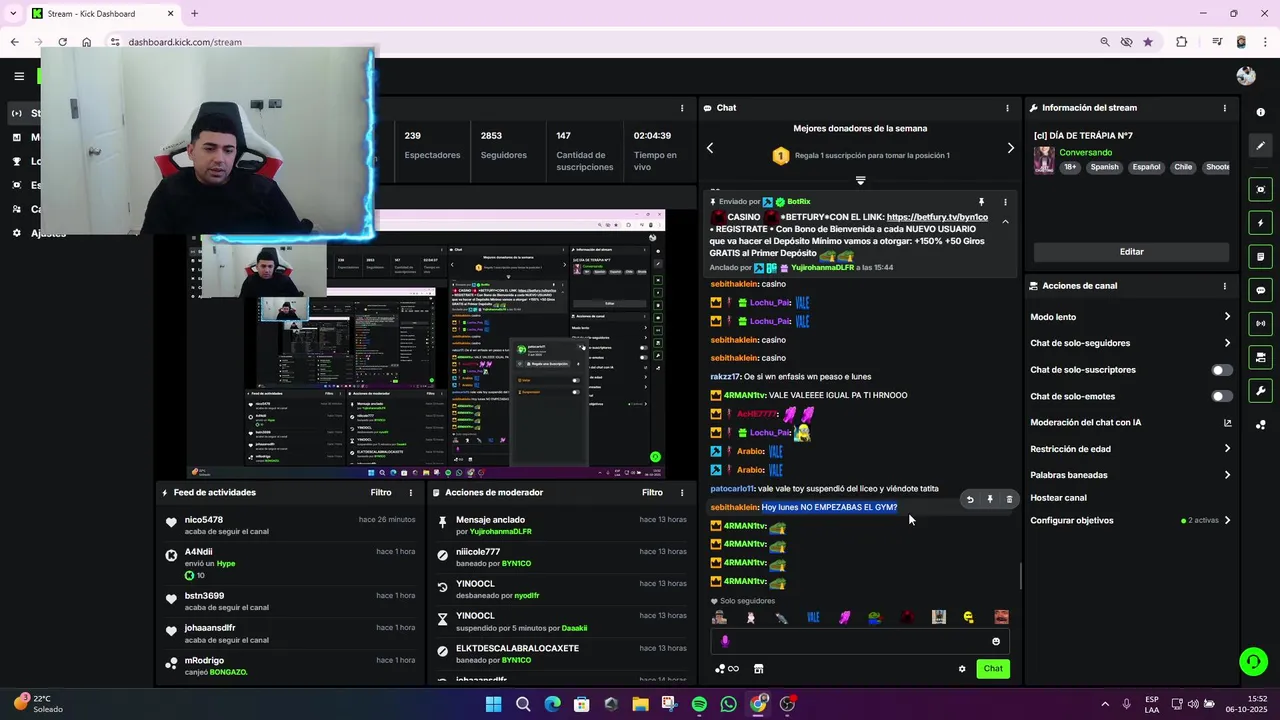Open Chat panel three-dot menu

point(1007,108)
